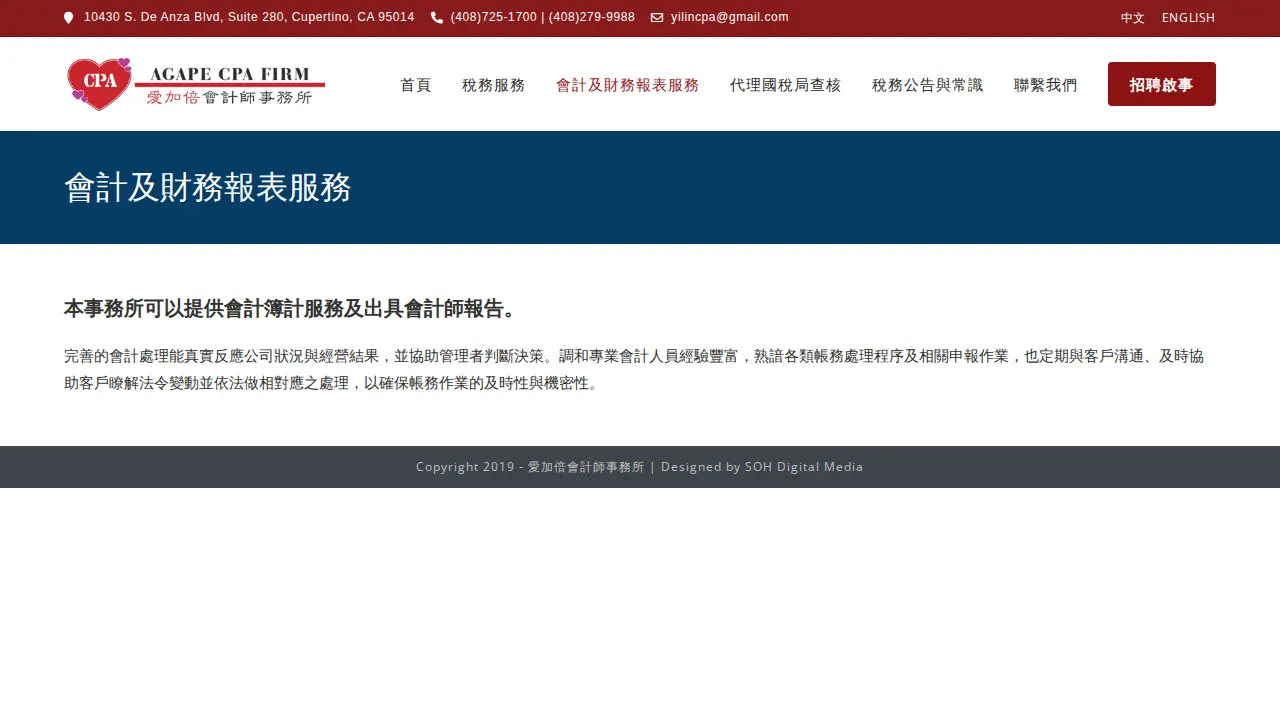The height and width of the screenshot is (720, 1280).
Task: Click the page title 會計及財務報表服務 in banner
Action: (x=208, y=188)
